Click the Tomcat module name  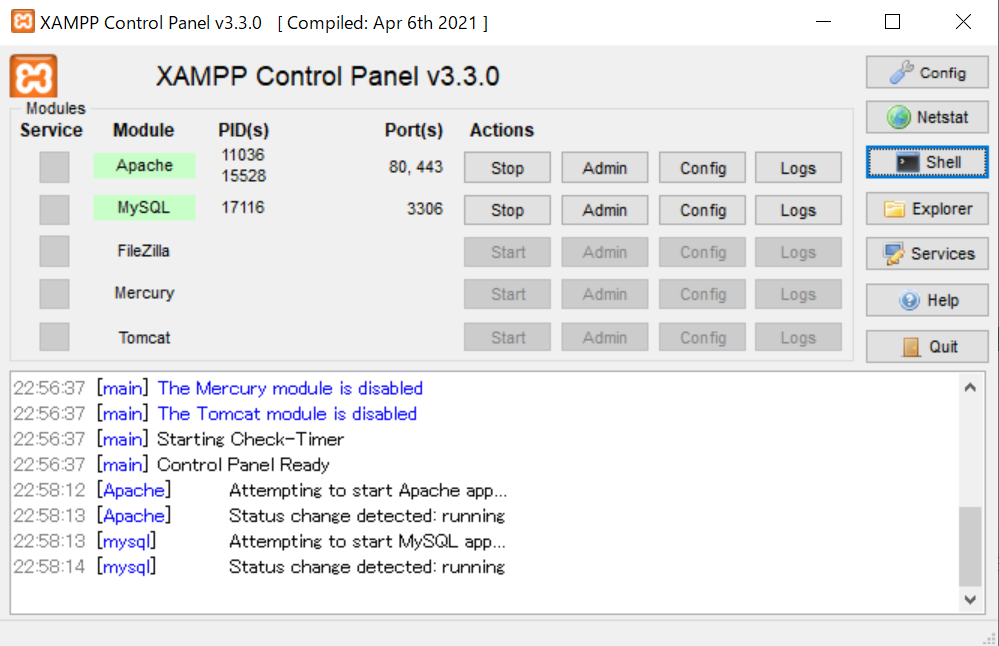pos(144,338)
